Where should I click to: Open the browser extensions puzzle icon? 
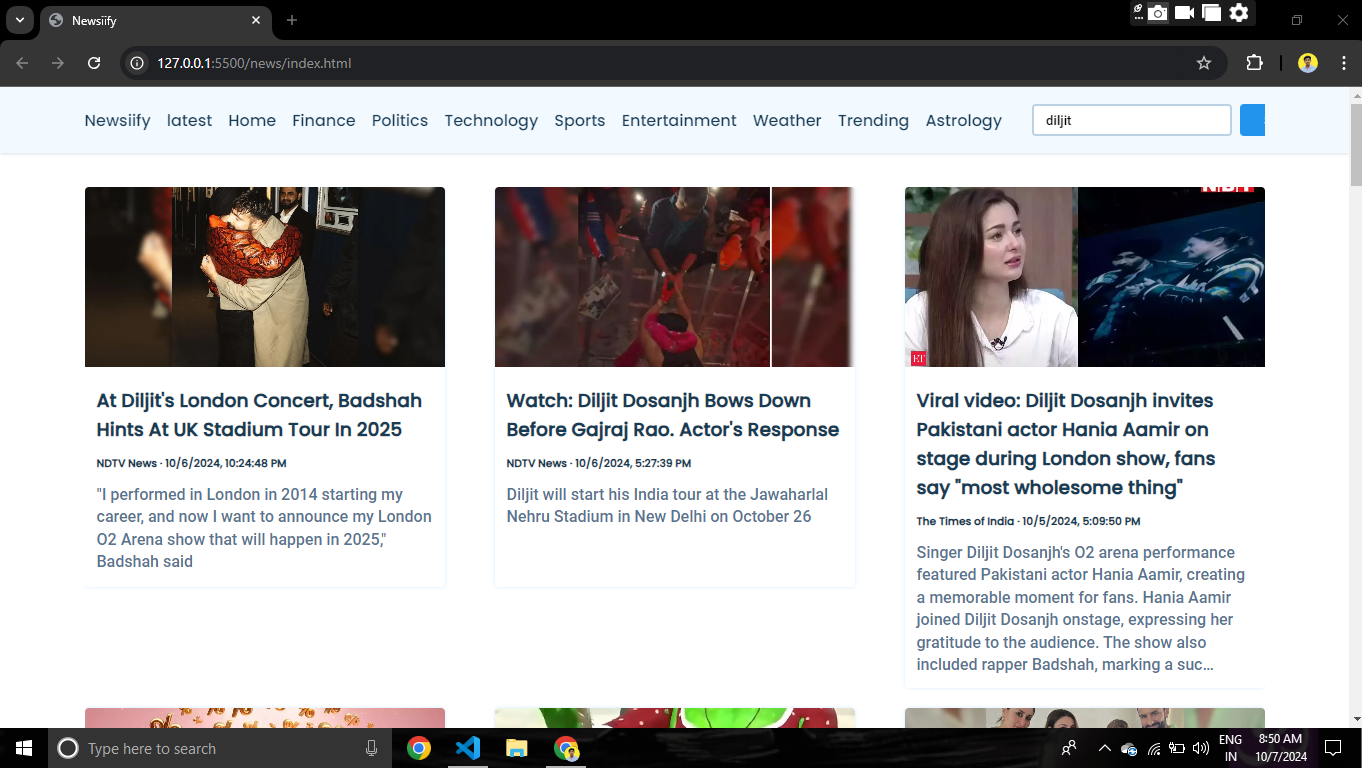coord(1254,63)
